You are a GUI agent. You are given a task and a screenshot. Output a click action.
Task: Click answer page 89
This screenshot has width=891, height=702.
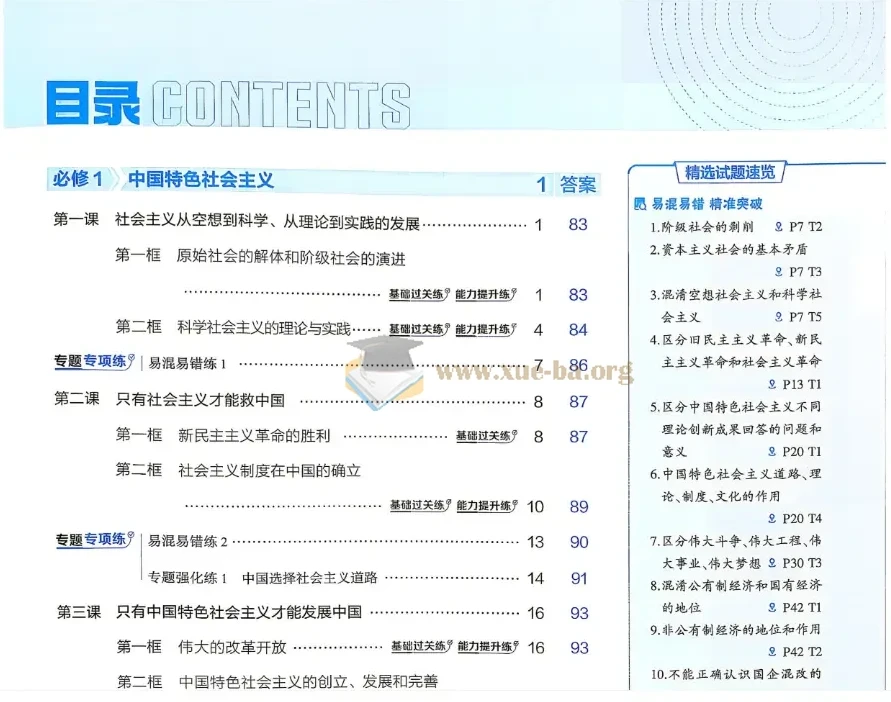pos(579,506)
